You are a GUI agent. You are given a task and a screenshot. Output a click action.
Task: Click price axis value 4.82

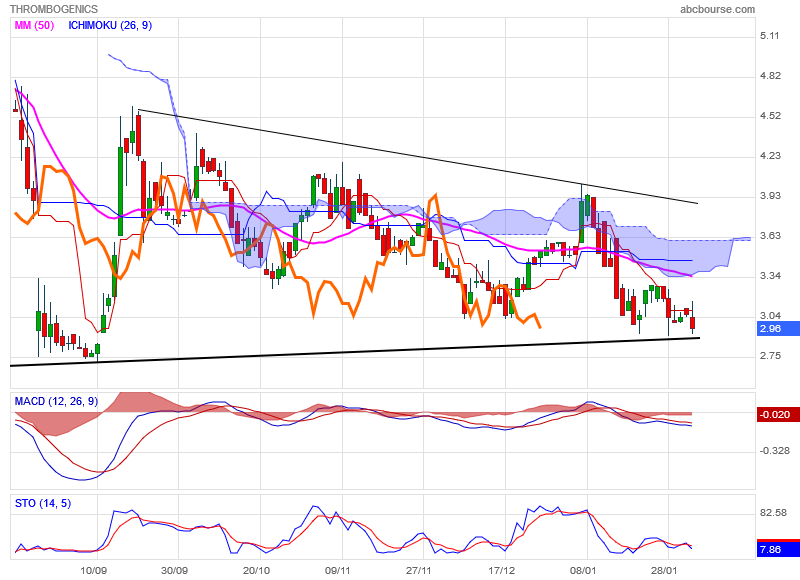pos(770,75)
